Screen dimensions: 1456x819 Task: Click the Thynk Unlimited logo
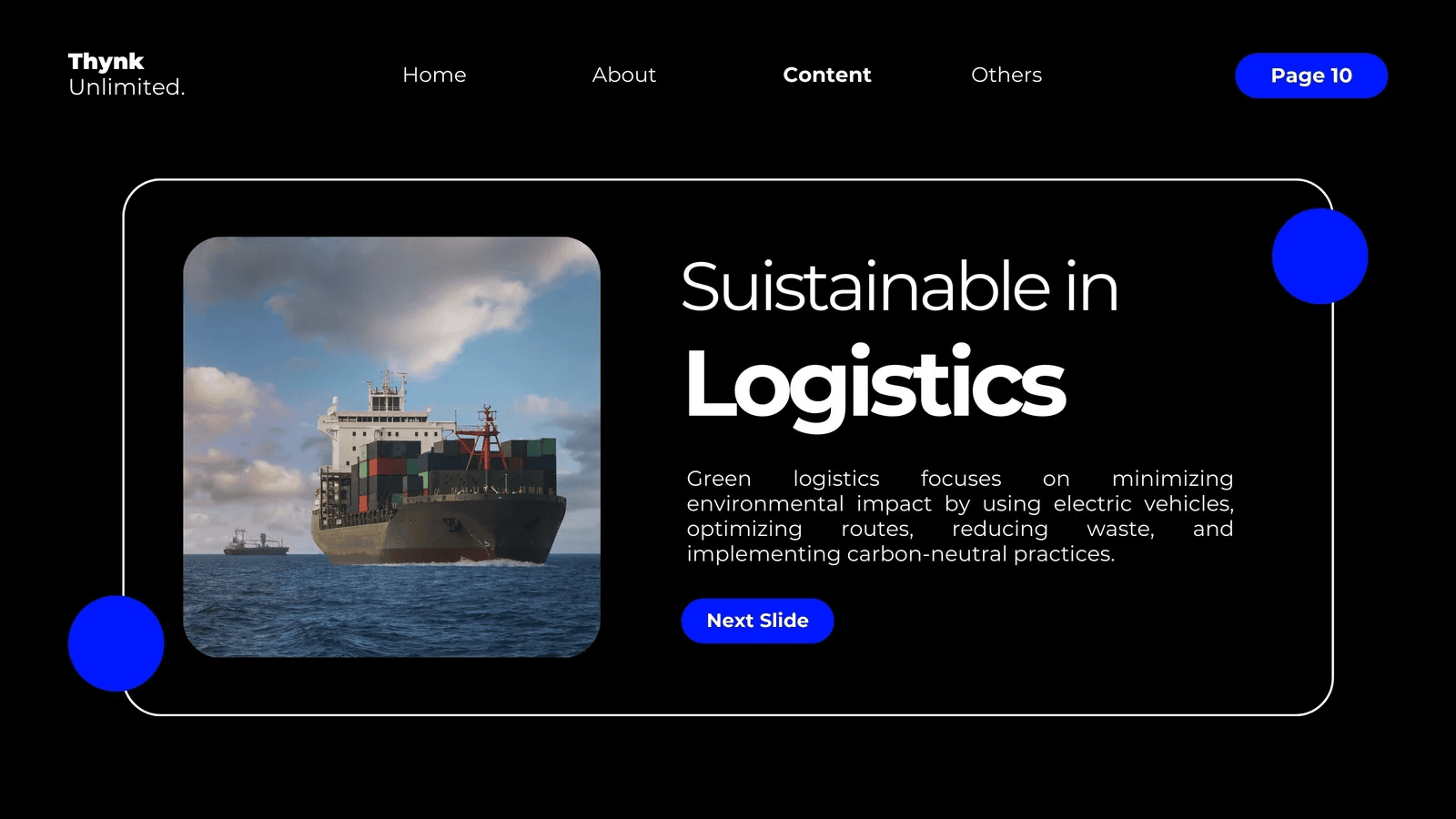[x=126, y=75]
